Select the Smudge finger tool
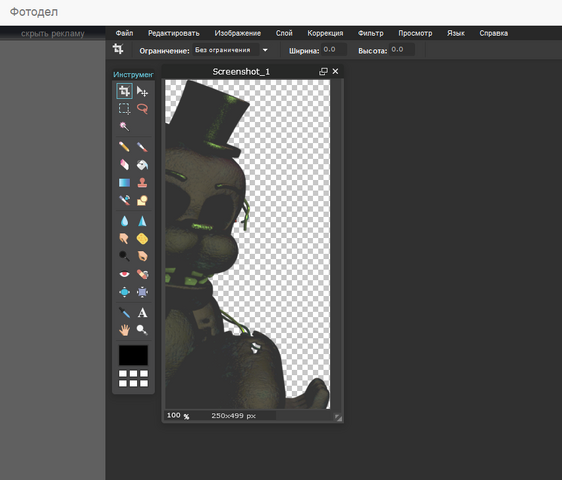 click(x=124, y=238)
